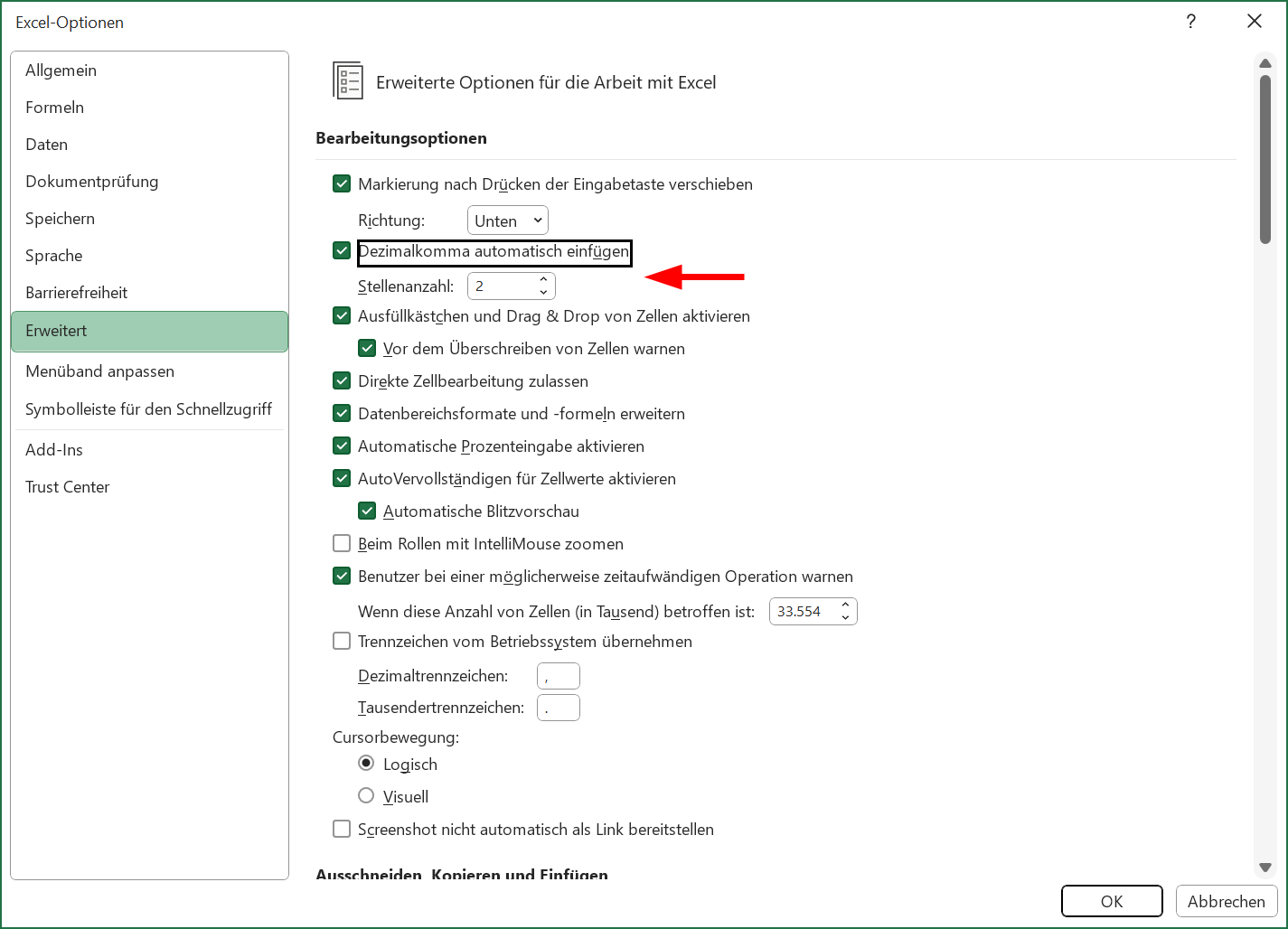Toggle Automatische Prozenteingabe aktivieren

pos(342,446)
